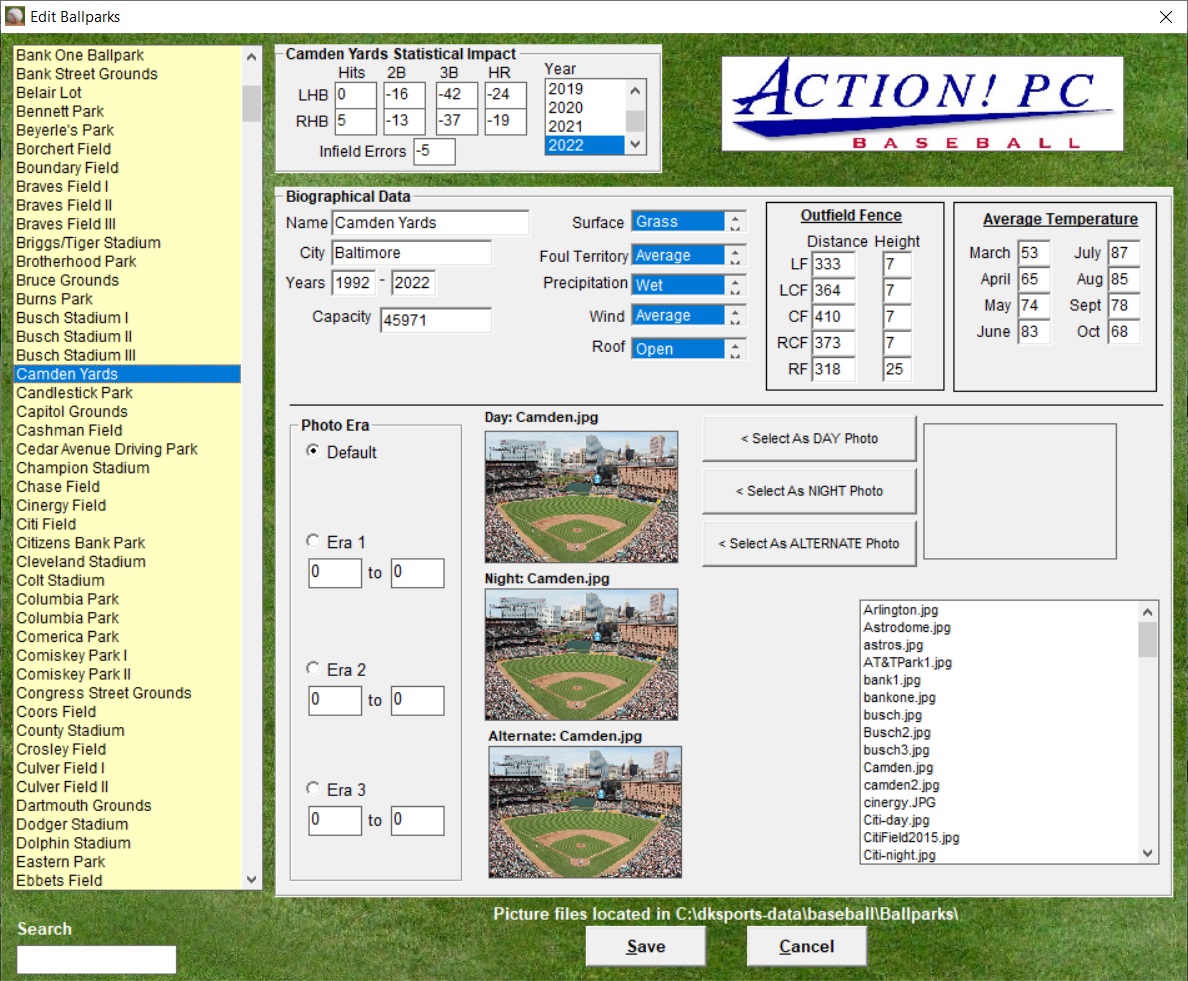This screenshot has height=981, width=1188.
Task: Pick camden2.jpg from the picture file list
Action: [901, 785]
